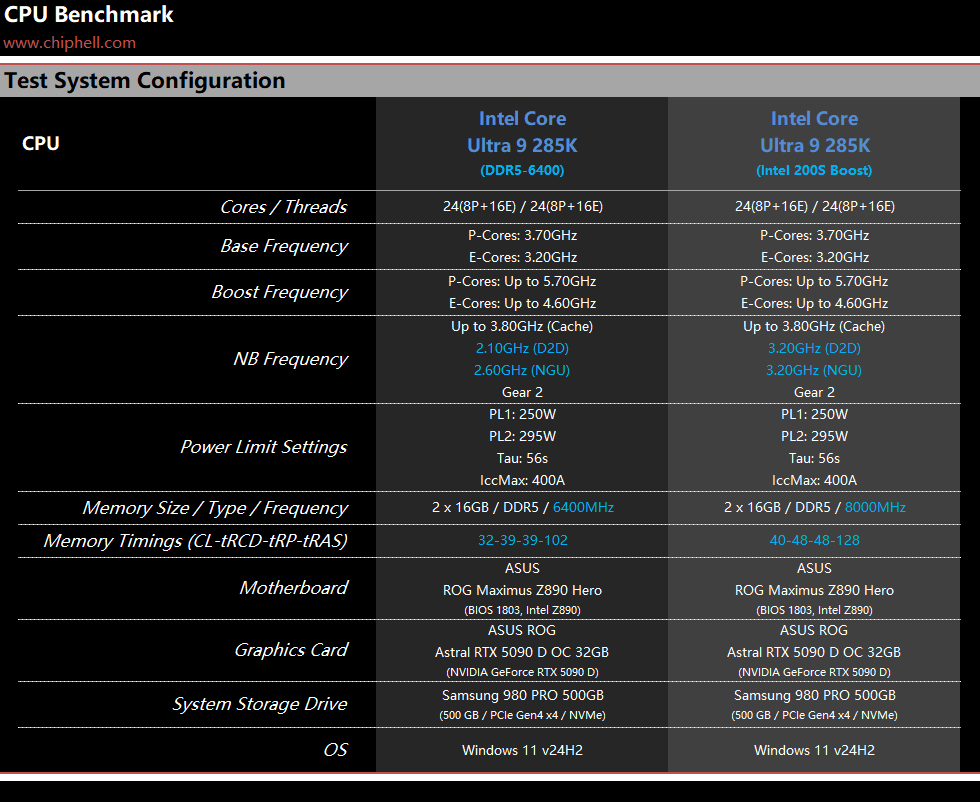
Task: Select the 6400MHz memory frequency value
Action: click(584, 507)
